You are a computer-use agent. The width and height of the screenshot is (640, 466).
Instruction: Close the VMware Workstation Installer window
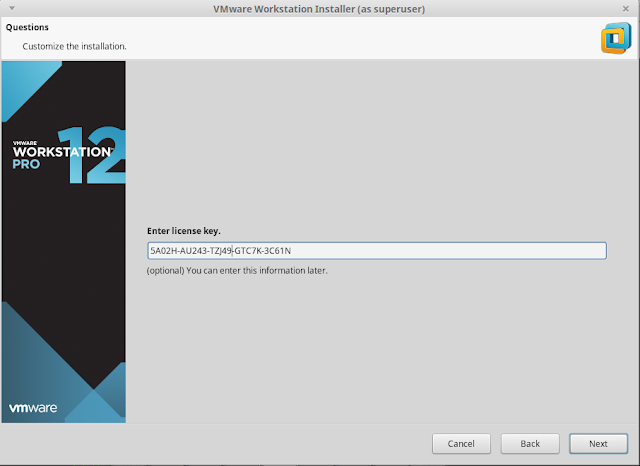tap(626, 9)
